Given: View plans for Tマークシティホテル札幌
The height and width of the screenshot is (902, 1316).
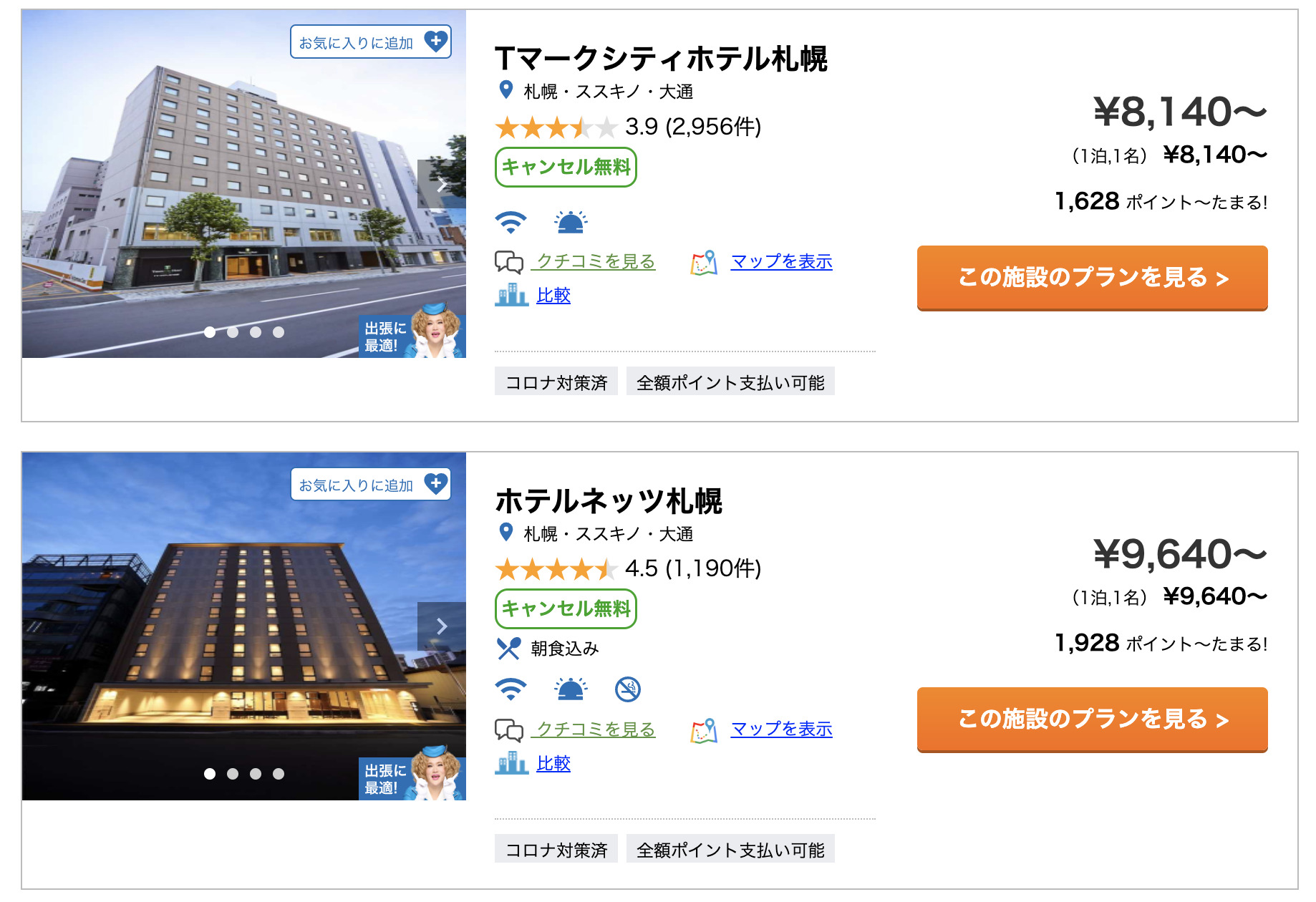Looking at the screenshot, I should (1092, 278).
